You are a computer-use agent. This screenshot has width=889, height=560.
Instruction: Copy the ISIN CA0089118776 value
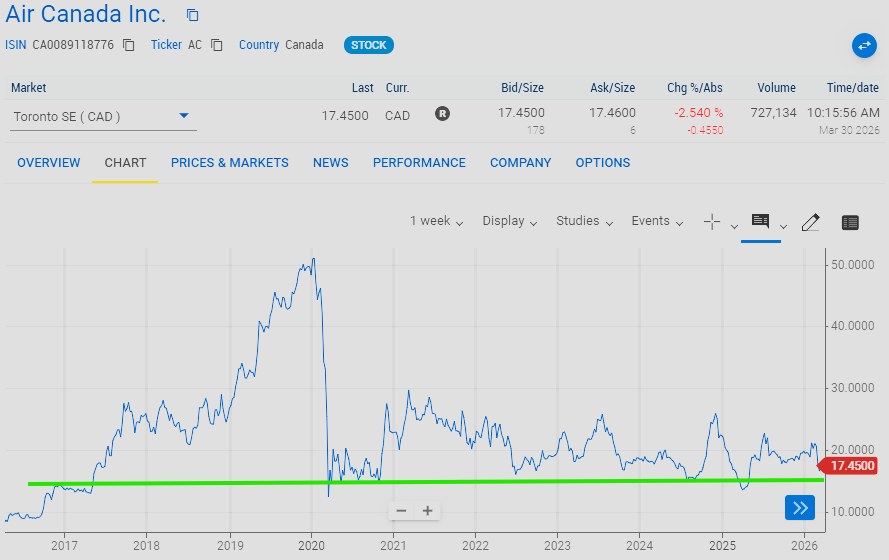pos(129,45)
